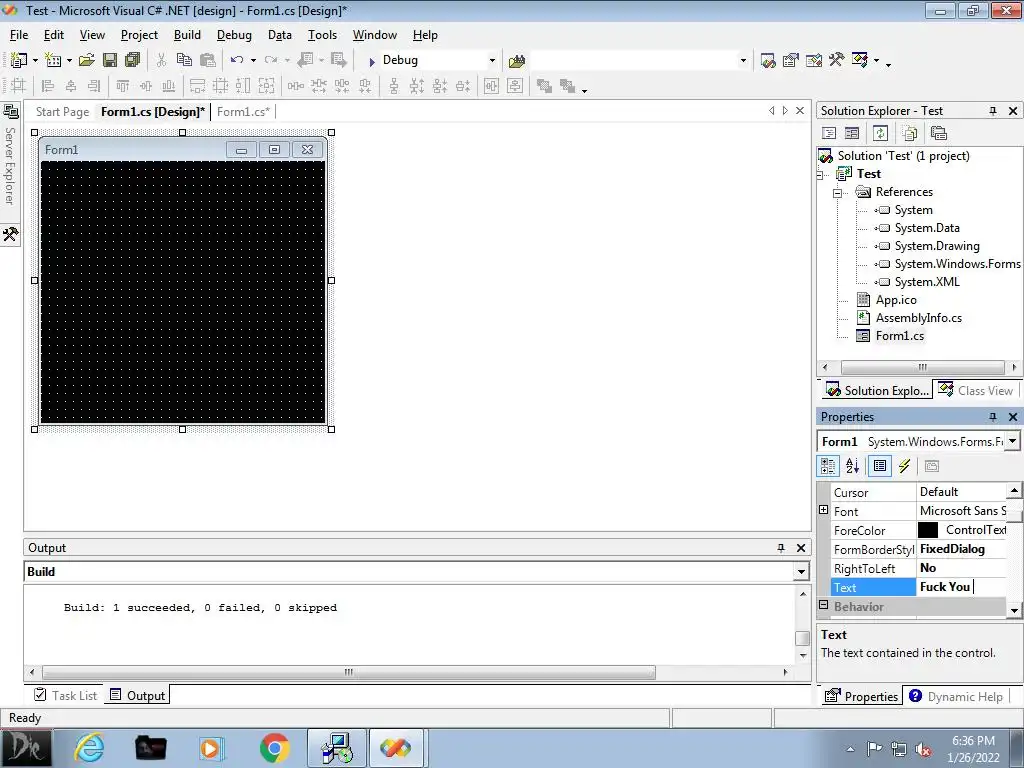
Task: Click Solution Explorer horizontal scrollbar thumb
Action: [922, 367]
